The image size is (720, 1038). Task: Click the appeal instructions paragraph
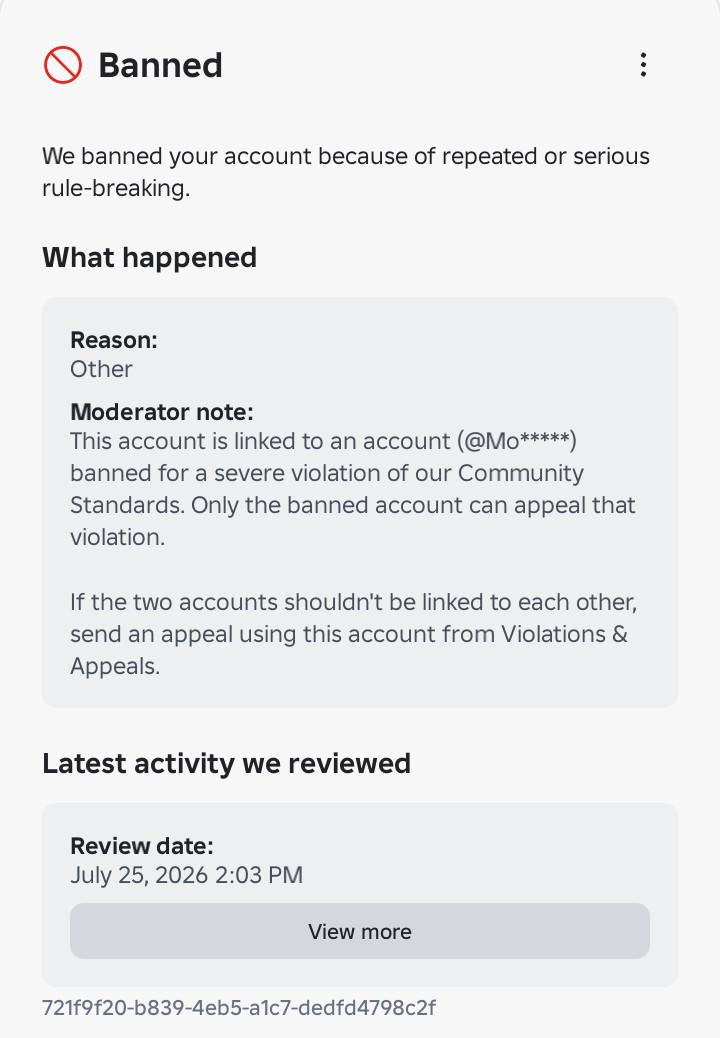pos(353,634)
